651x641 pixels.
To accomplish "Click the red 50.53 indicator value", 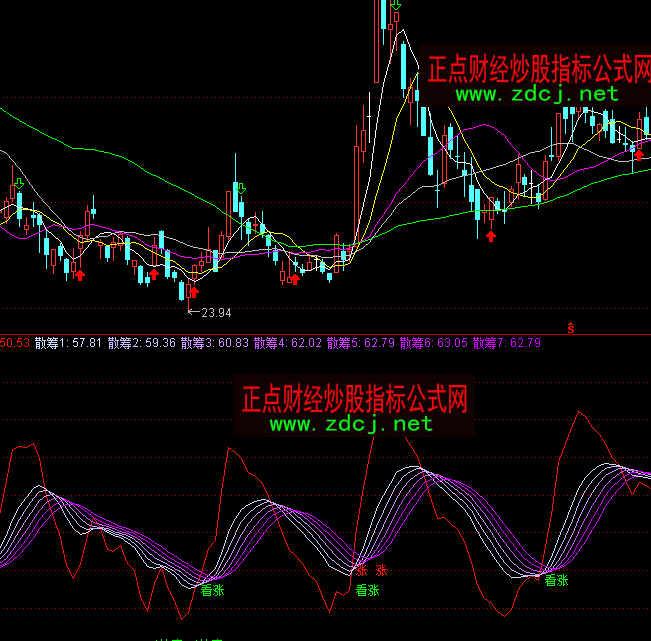I will pos(14,343).
